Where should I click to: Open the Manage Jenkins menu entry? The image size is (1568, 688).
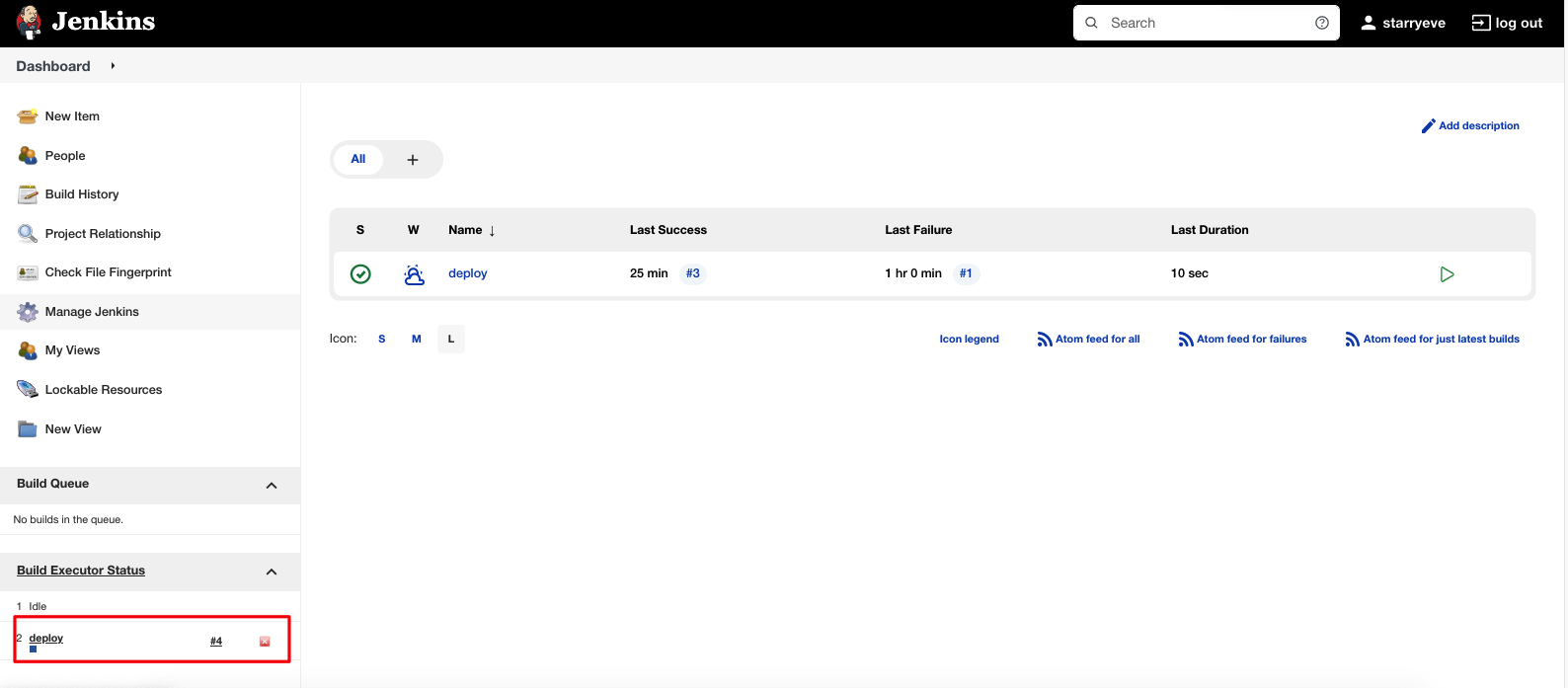click(x=150, y=312)
